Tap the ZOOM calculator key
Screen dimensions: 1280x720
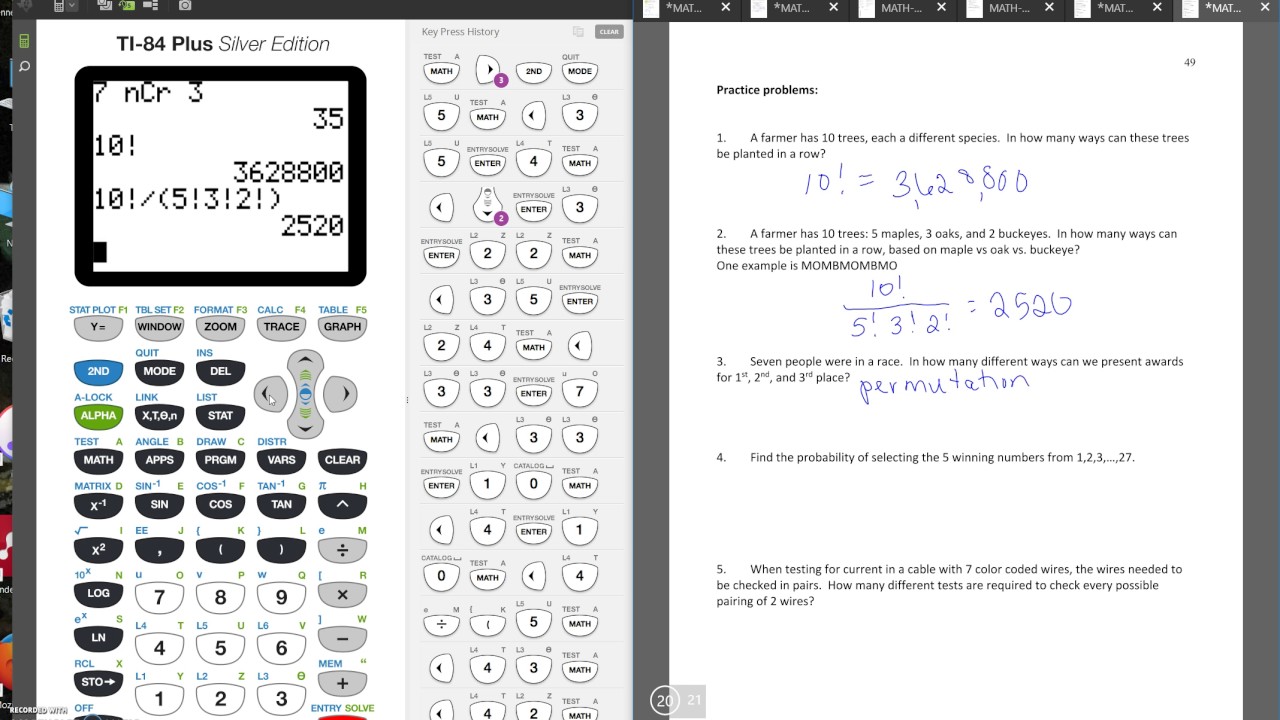[220, 327]
